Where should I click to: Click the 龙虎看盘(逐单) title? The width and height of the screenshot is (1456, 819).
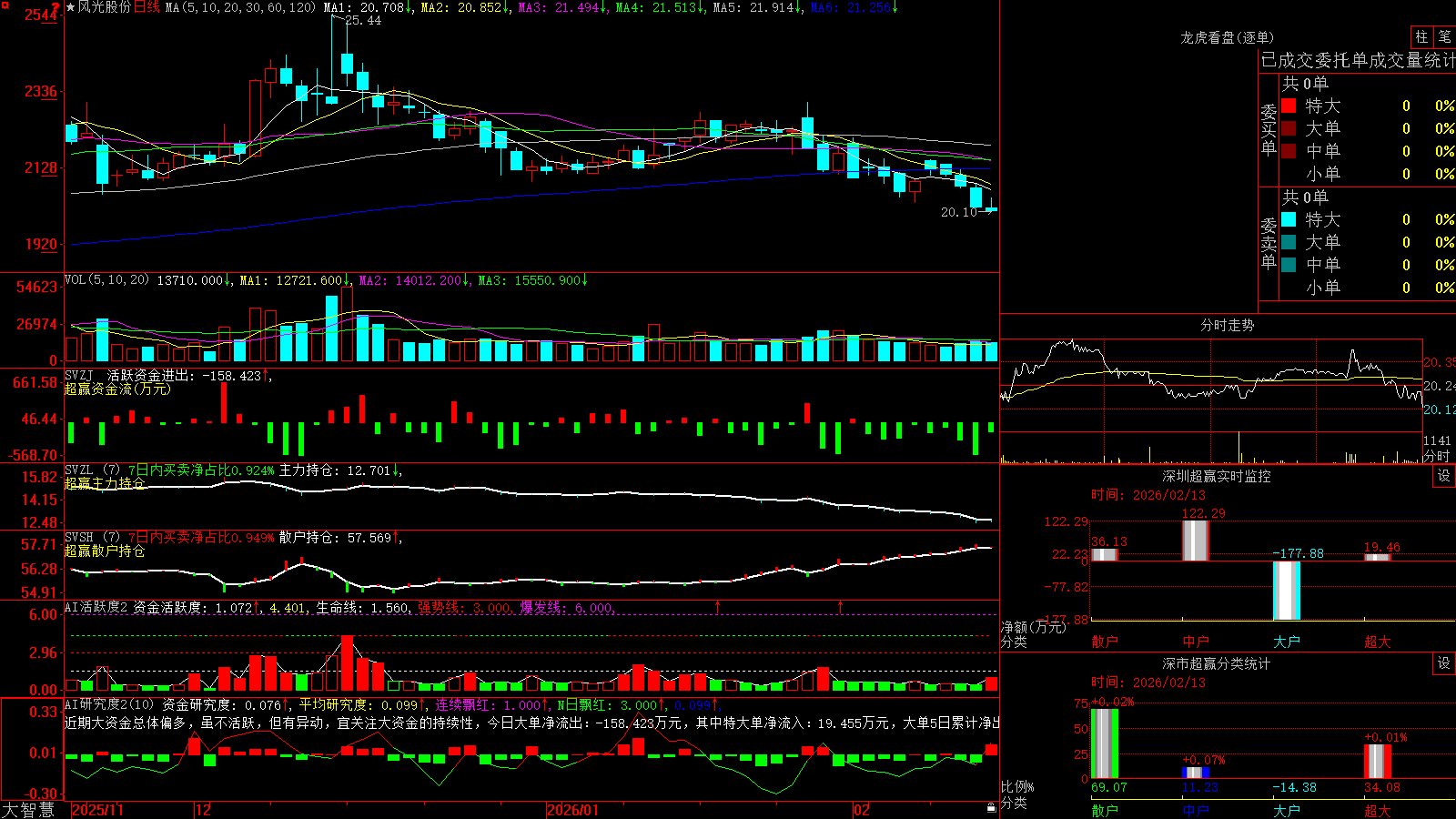coord(1227,37)
